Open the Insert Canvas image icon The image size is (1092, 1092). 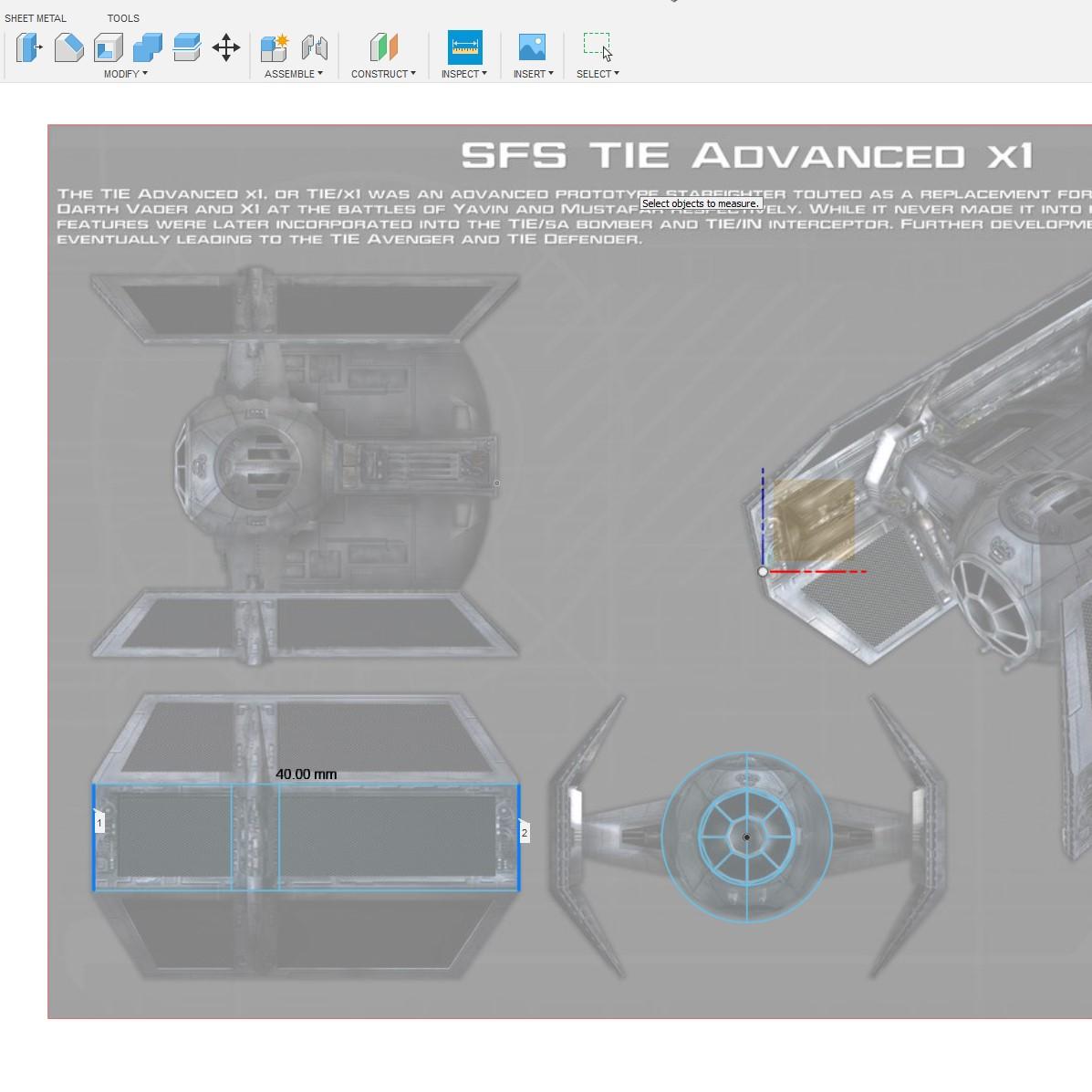point(532,47)
